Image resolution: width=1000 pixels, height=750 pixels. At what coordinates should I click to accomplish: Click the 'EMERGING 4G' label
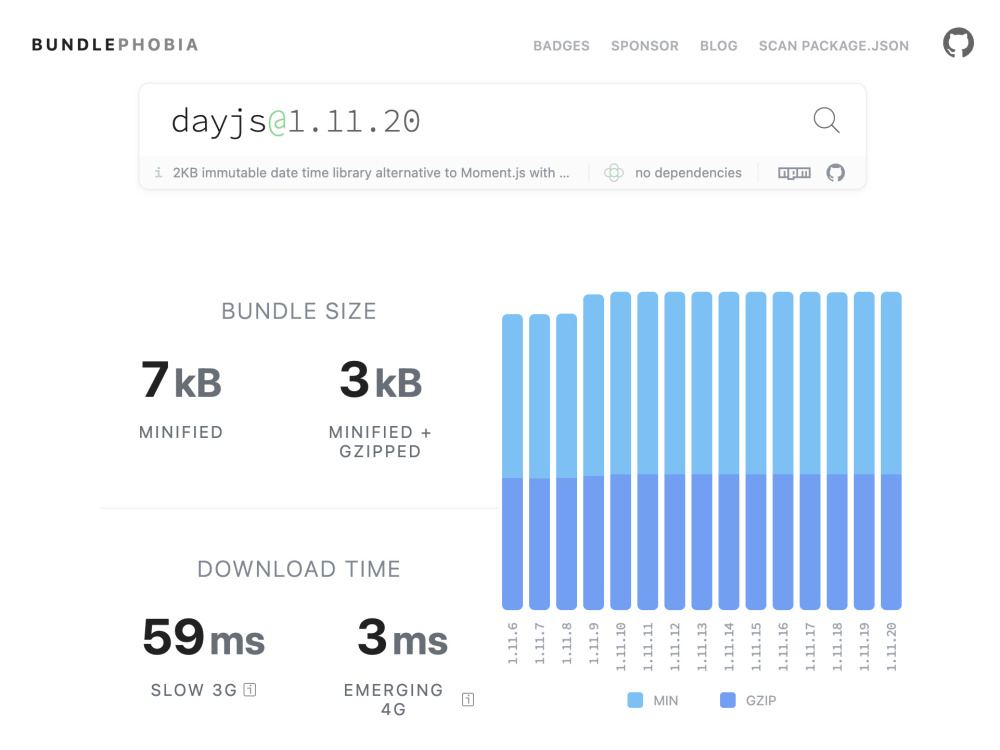pos(393,700)
